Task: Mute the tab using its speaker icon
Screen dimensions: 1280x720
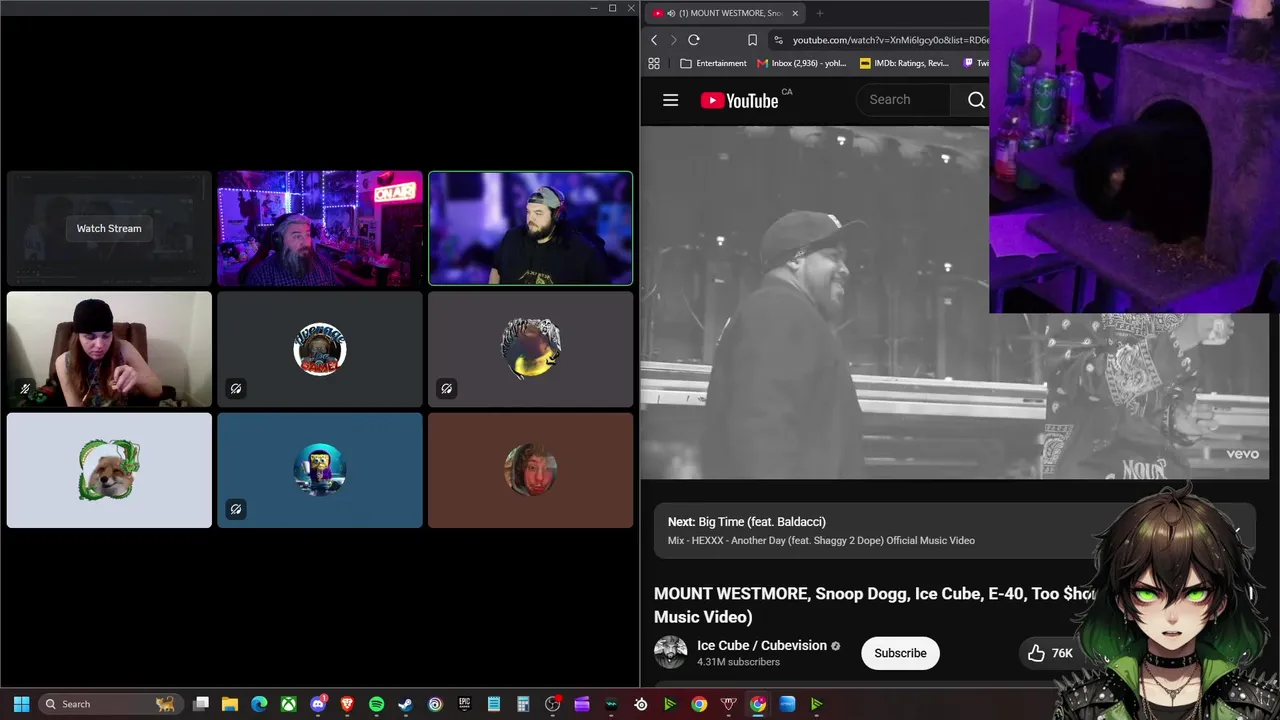Action: tap(670, 13)
